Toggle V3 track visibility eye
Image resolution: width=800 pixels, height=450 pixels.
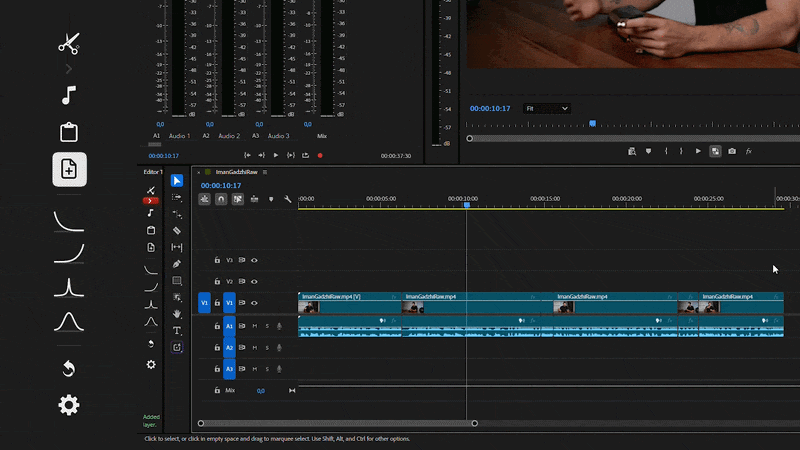coord(254,260)
